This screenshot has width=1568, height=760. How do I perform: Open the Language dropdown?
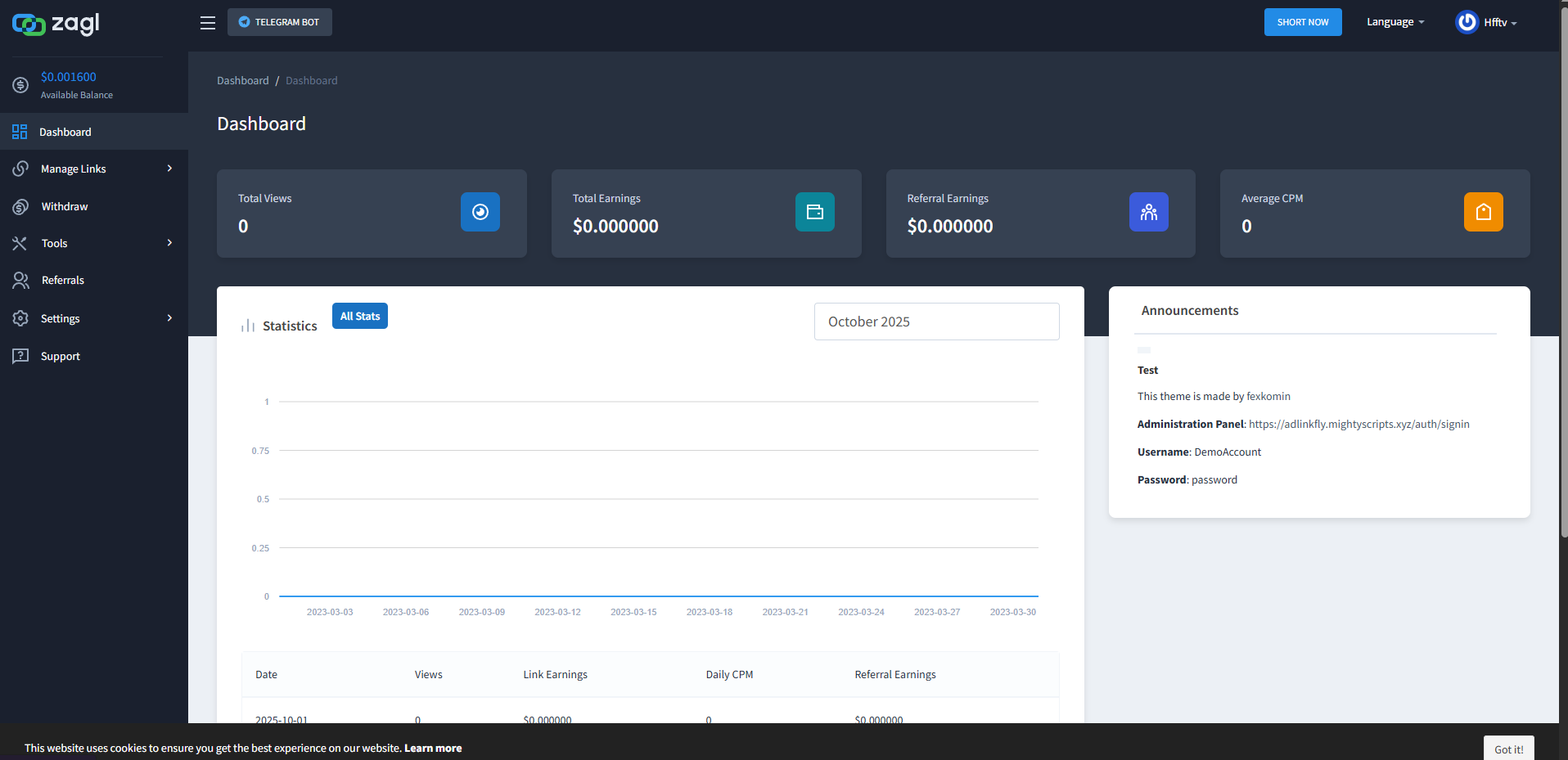pos(1395,22)
